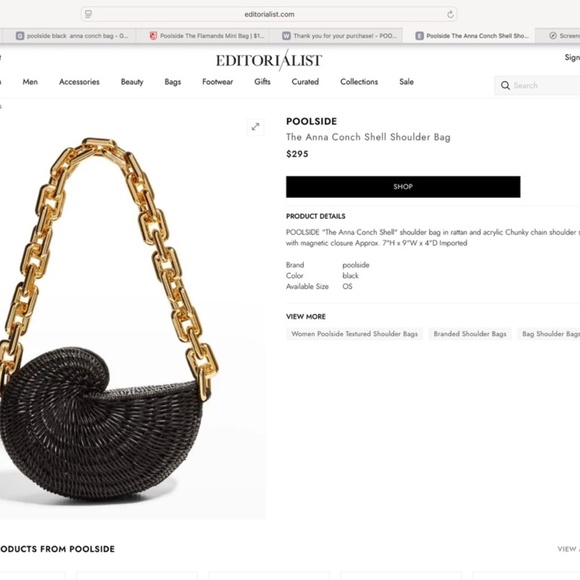Open the Accessories menu
Image resolution: width=580 pixels, height=580 pixels.
[x=79, y=82]
